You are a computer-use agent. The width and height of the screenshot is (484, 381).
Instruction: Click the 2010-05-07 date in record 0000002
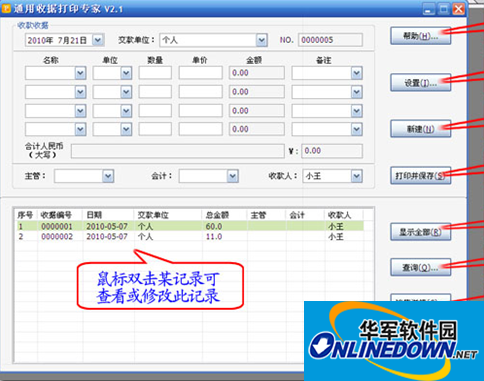pyautogui.click(x=107, y=237)
